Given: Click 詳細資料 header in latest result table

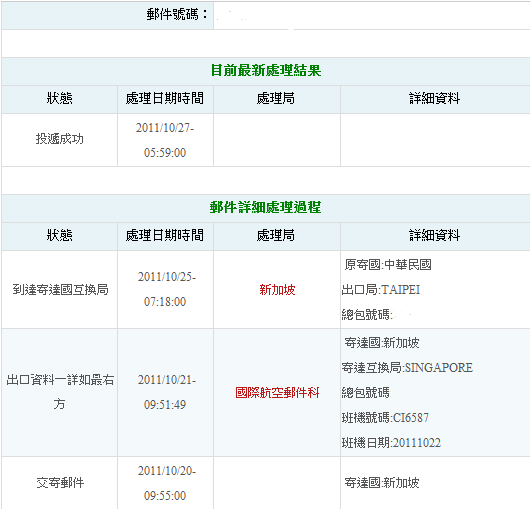Looking at the screenshot, I should click(434, 99).
